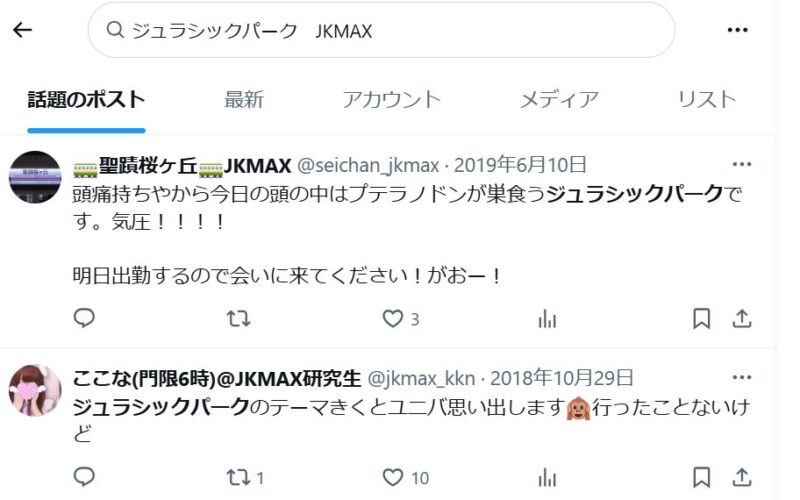The image size is (800, 500).
Task: Open the 聖蹟桜ヶ丘 profile avatar
Action: (x=35, y=177)
